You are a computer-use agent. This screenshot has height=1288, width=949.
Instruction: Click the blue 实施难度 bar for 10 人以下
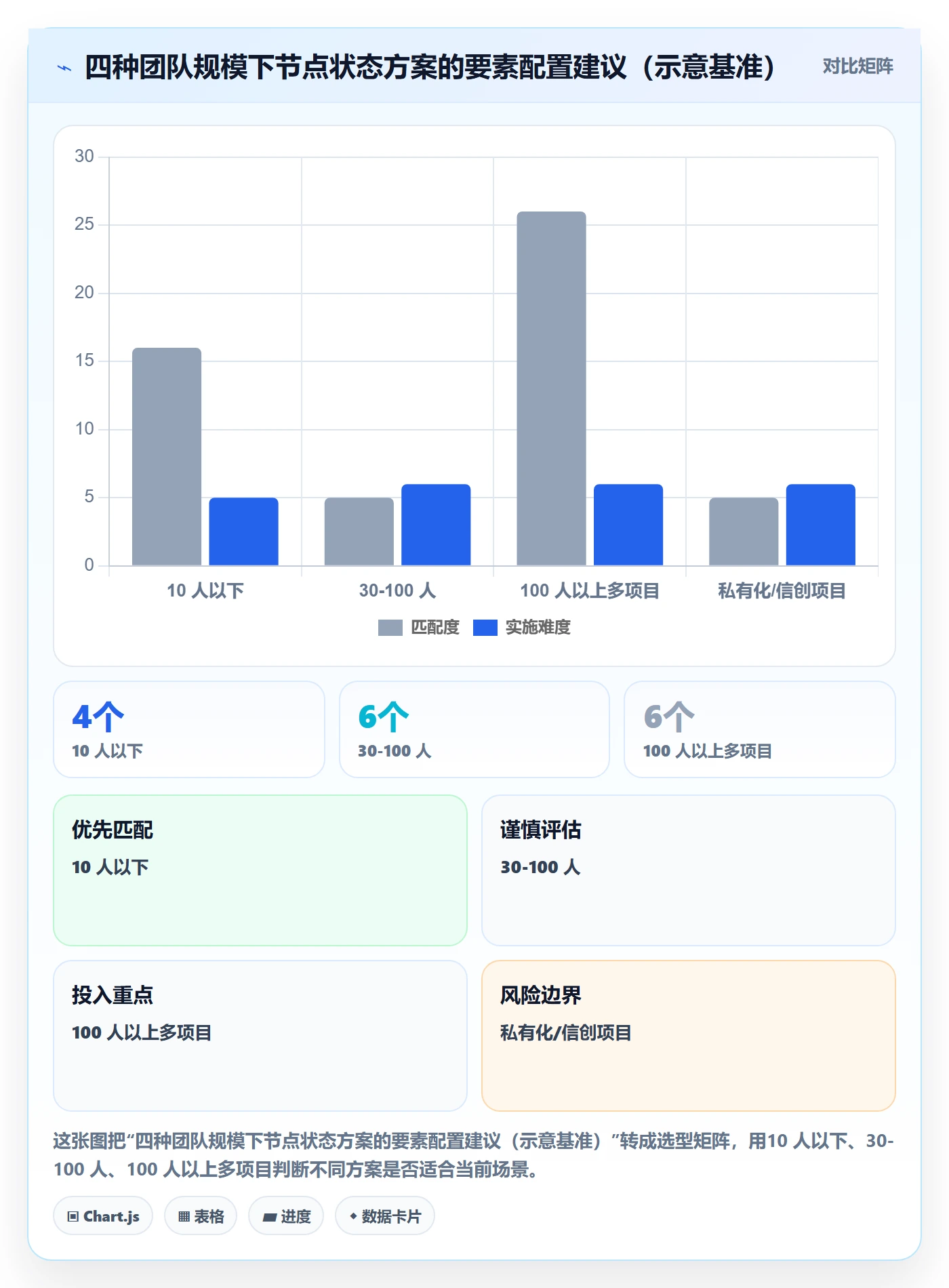(x=243, y=531)
